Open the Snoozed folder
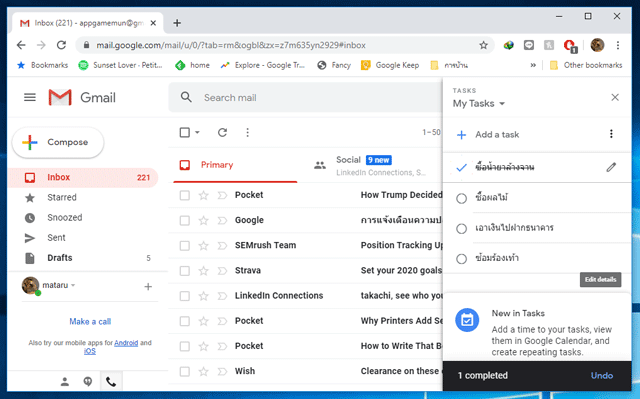 (83, 217)
